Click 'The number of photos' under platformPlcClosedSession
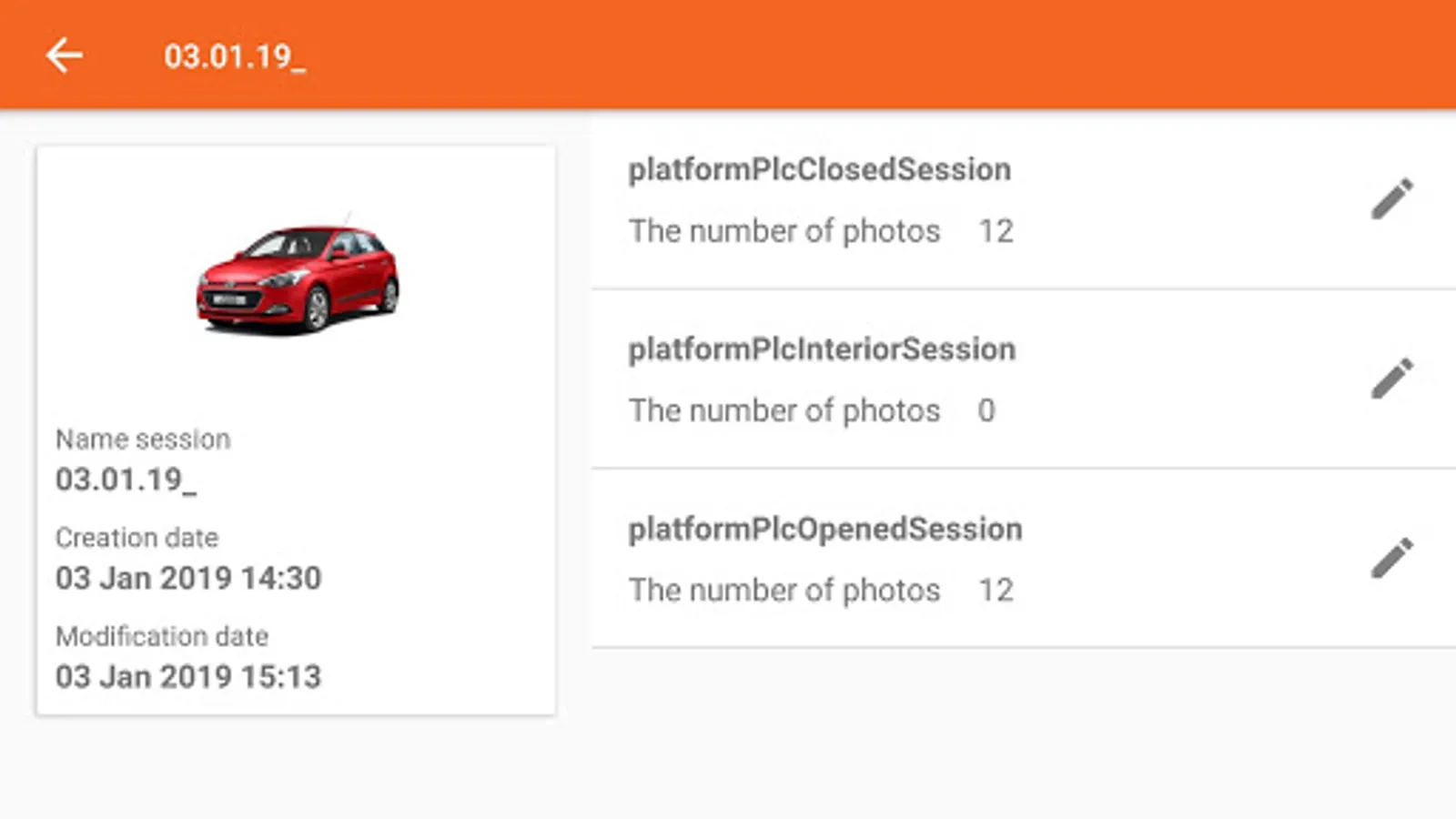This screenshot has width=1456, height=819. 784,231
